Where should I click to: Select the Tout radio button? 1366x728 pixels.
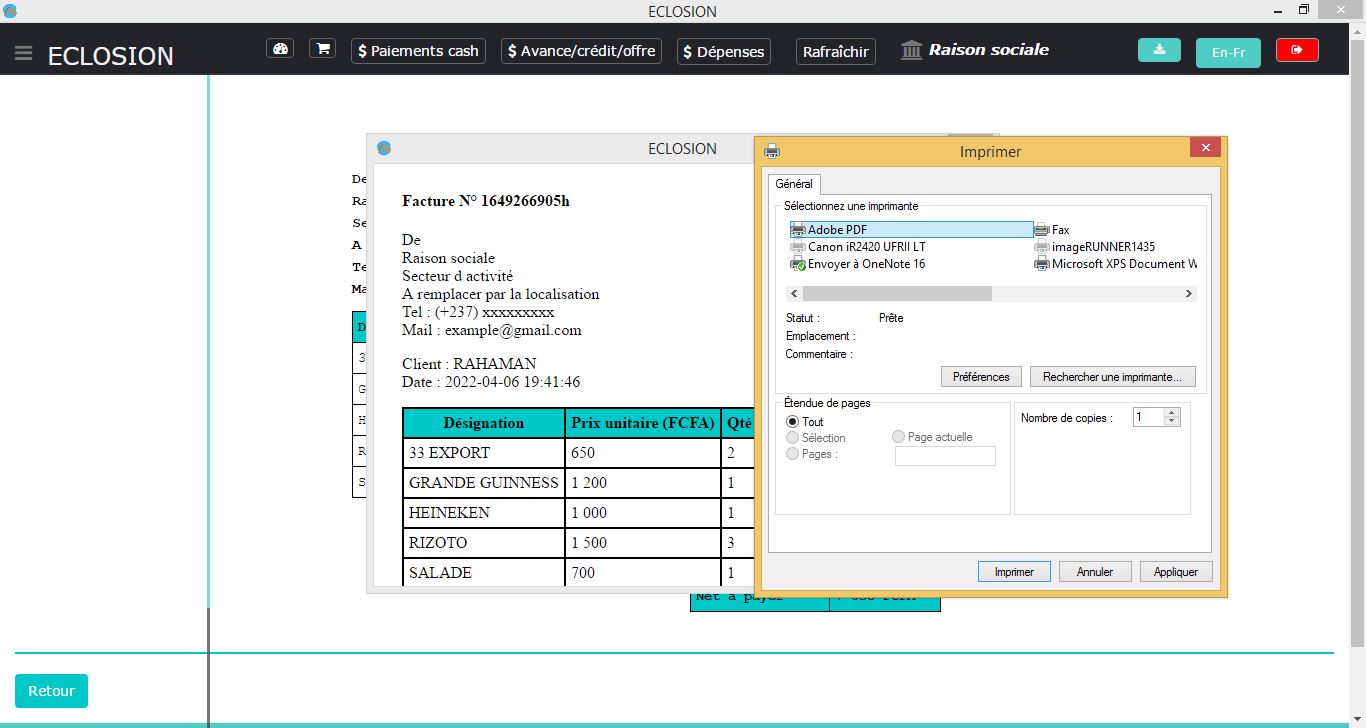coord(793,422)
